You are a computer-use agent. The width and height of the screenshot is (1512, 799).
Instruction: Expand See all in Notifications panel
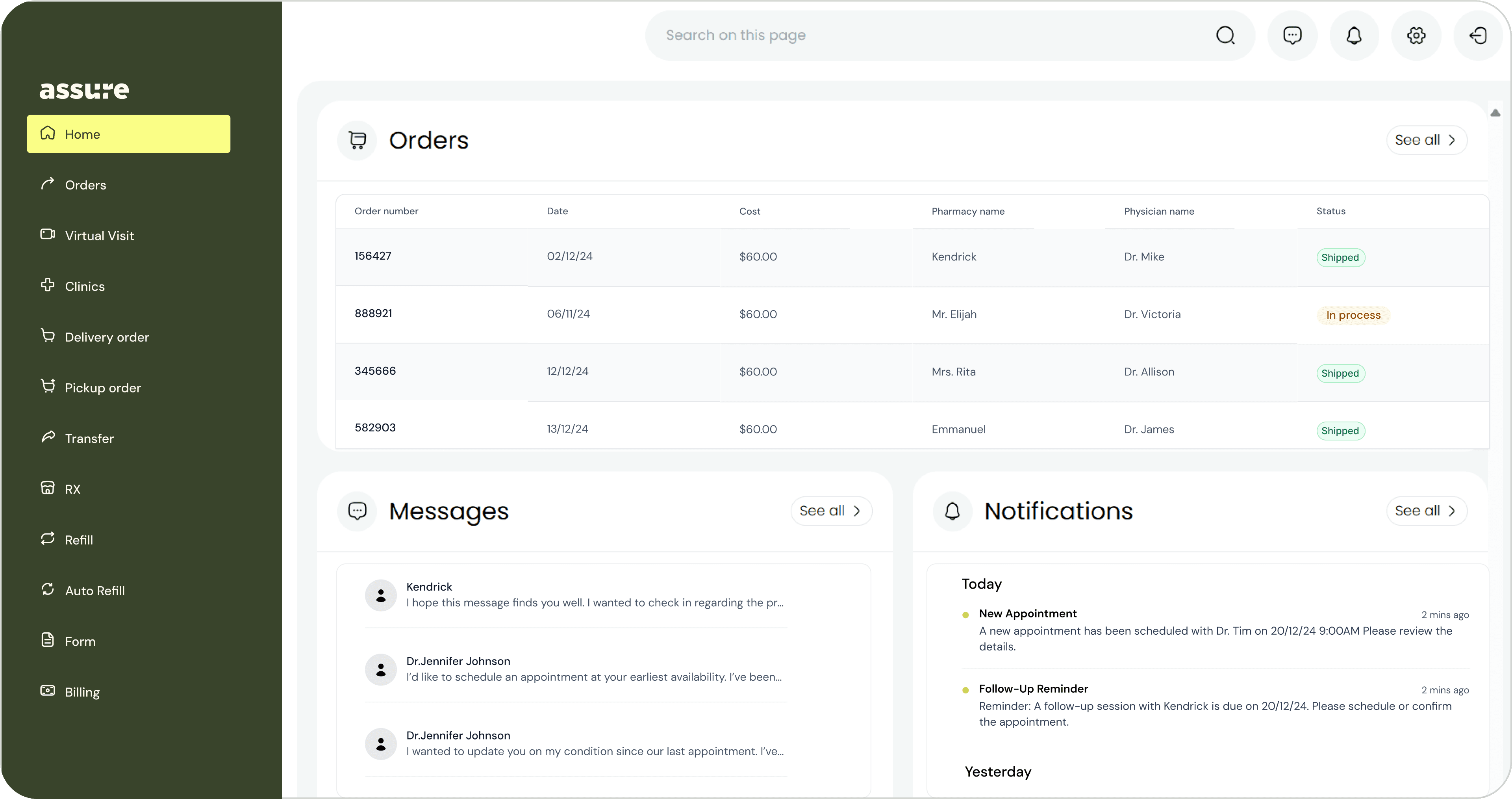(1426, 511)
